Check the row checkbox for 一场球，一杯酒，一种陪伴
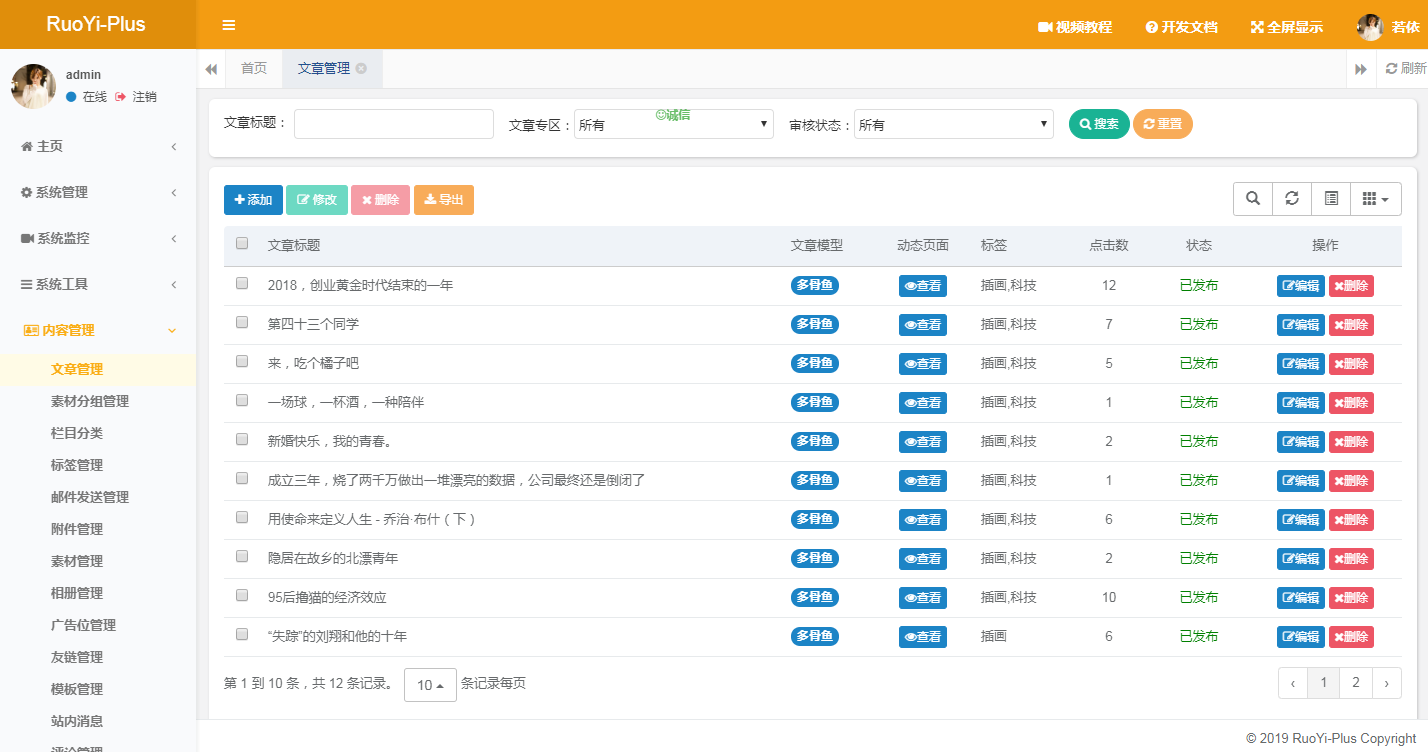Image resolution: width=1428 pixels, height=752 pixels. coord(242,400)
